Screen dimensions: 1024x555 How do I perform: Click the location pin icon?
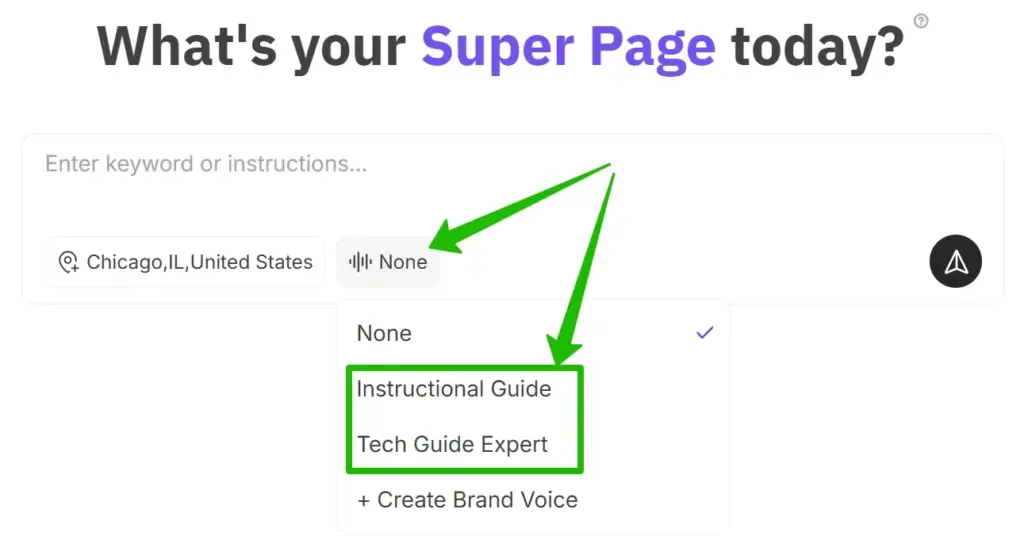(68, 262)
